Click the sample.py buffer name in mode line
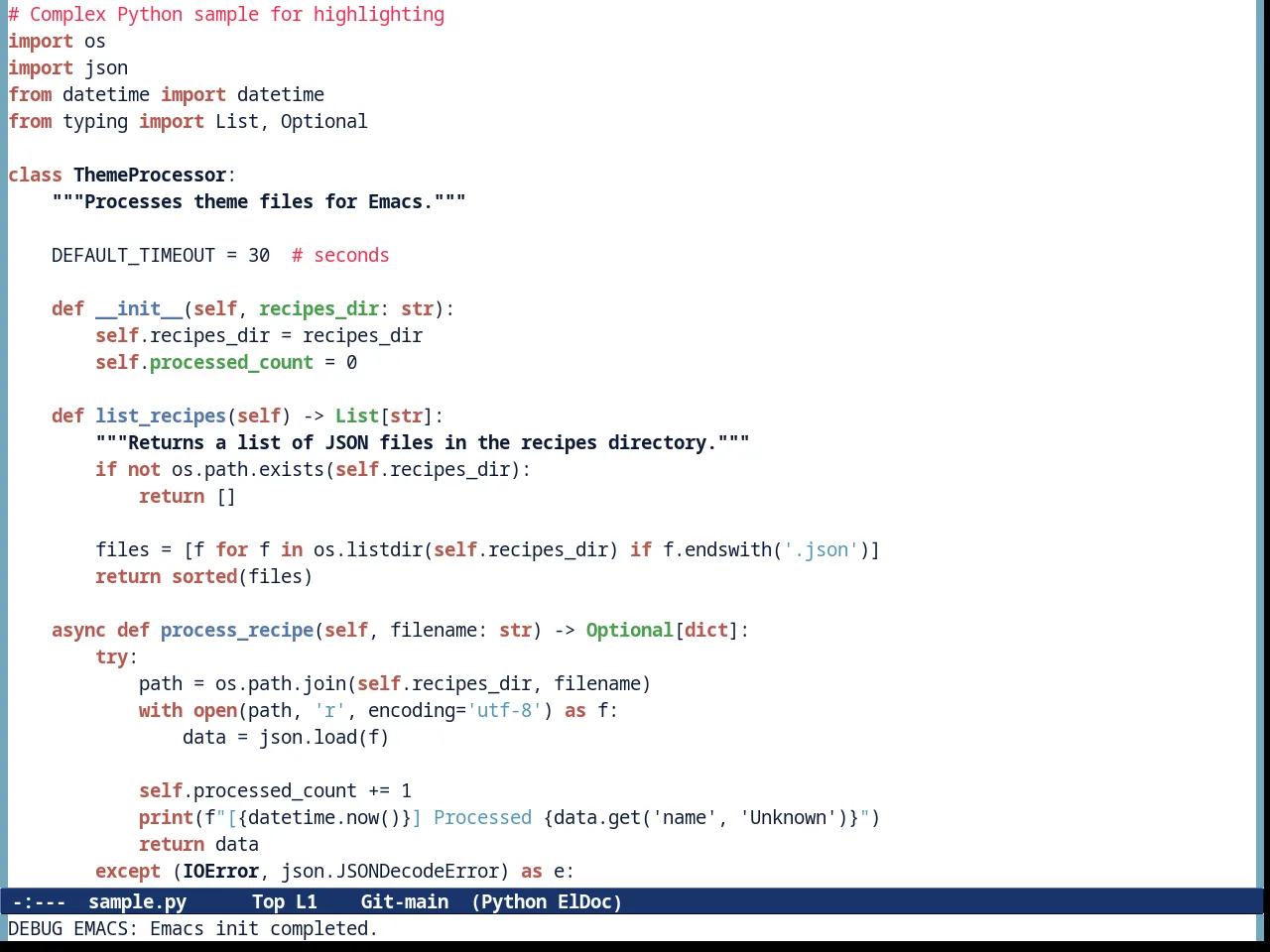 pyautogui.click(x=137, y=901)
